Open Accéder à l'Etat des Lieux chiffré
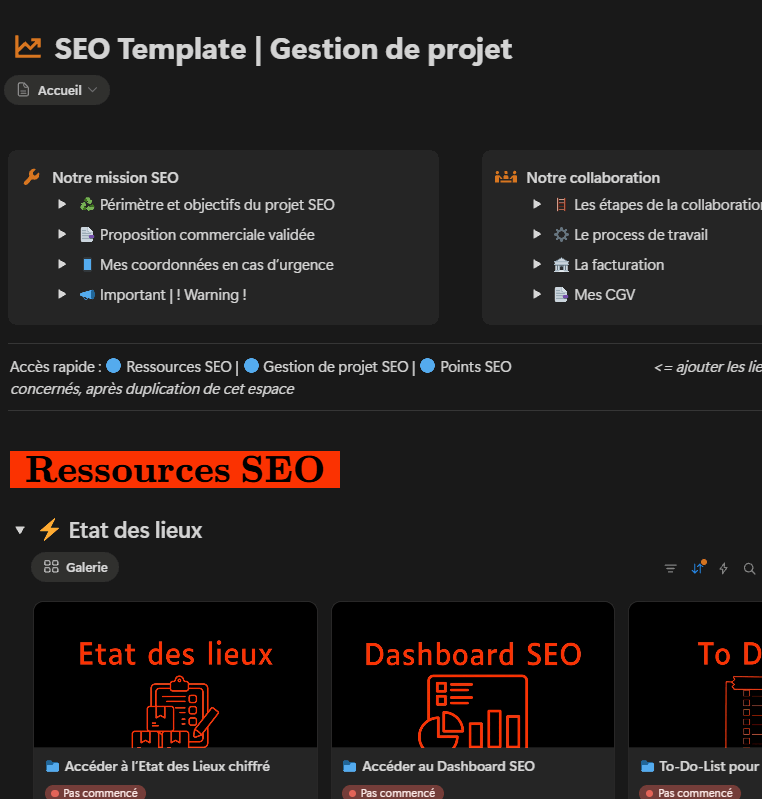Viewport: 762px width, 799px height. click(167, 766)
